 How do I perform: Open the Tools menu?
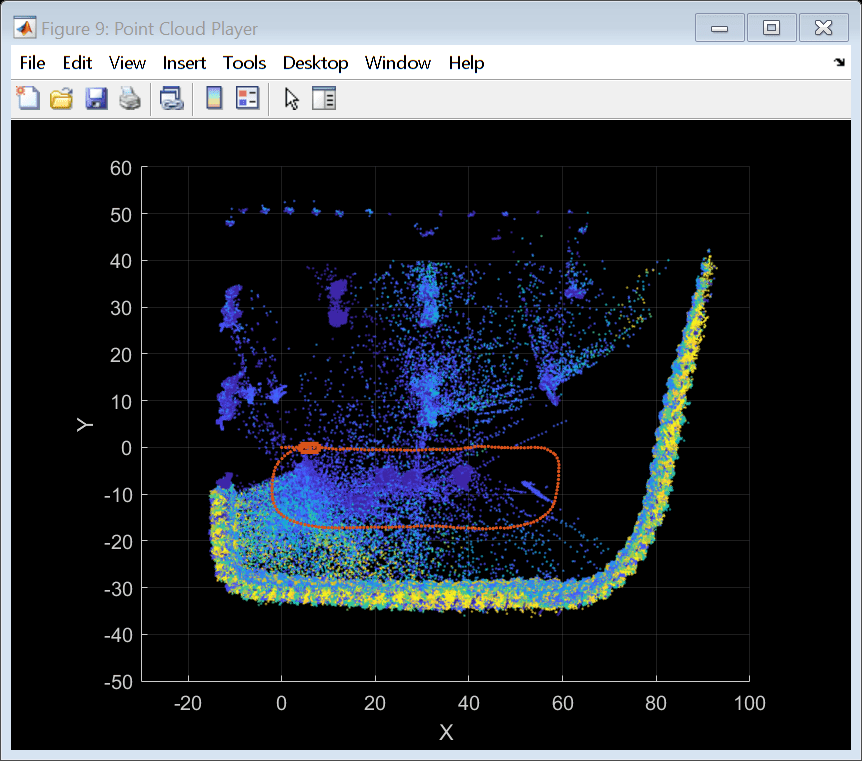244,63
